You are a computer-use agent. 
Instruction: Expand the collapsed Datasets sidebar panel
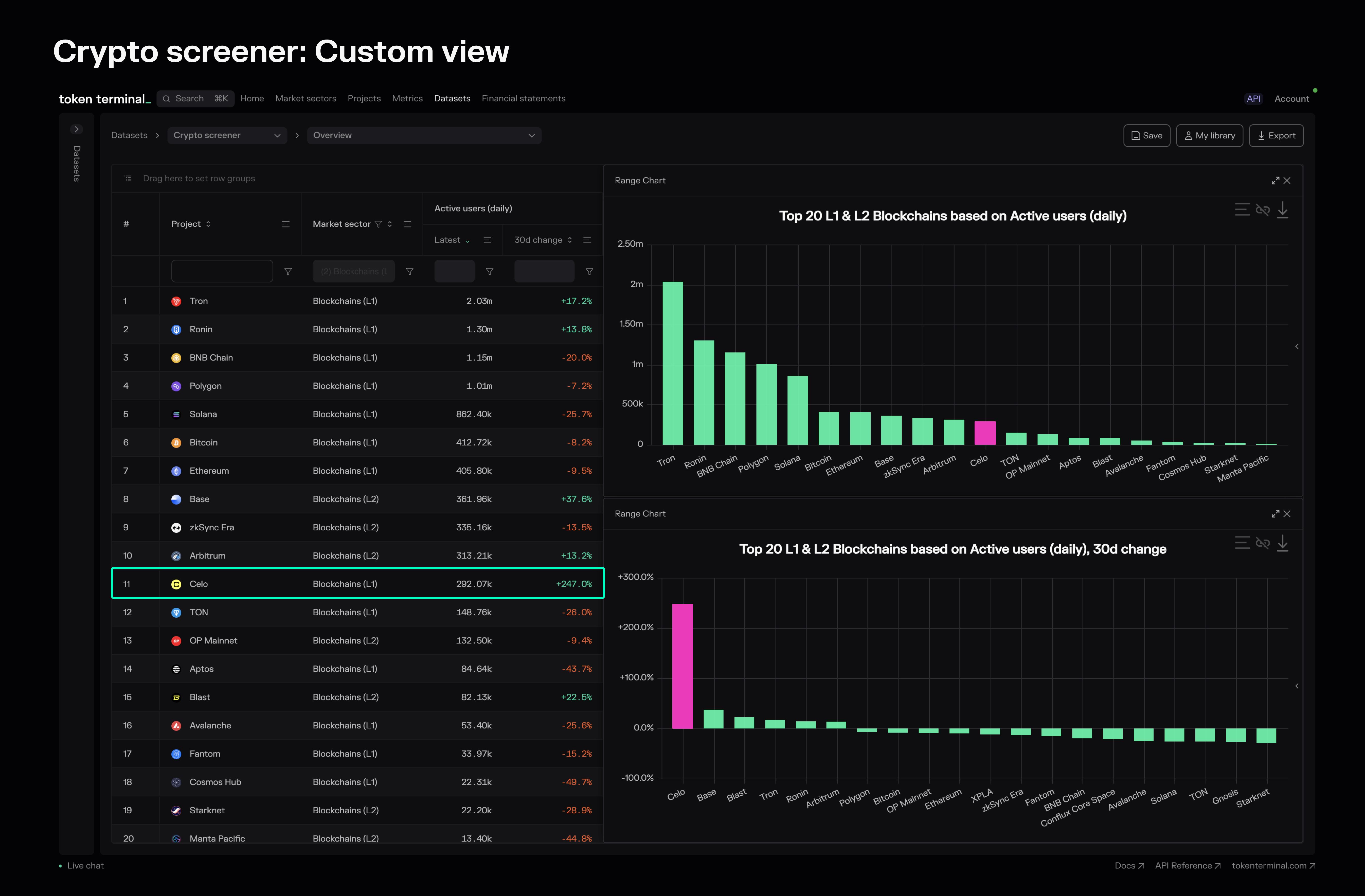click(x=76, y=130)
